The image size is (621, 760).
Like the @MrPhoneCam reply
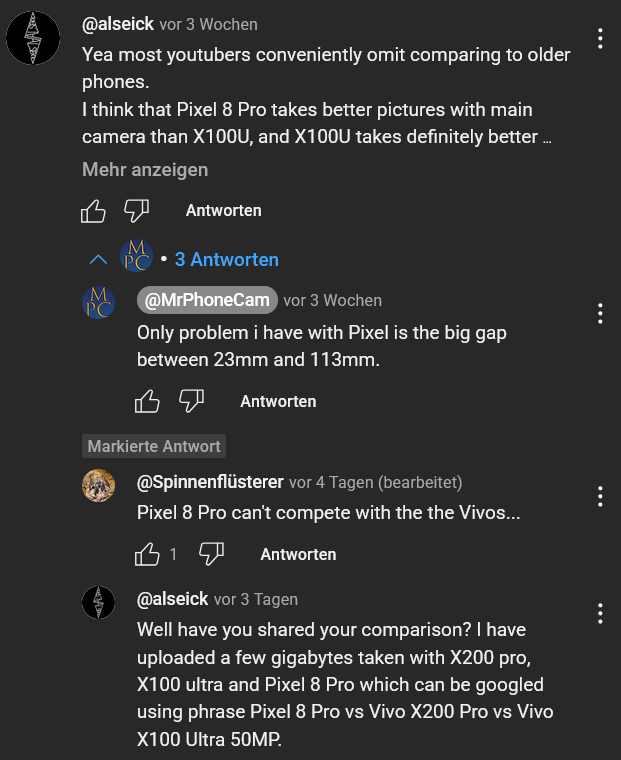[x=147, y=402]
